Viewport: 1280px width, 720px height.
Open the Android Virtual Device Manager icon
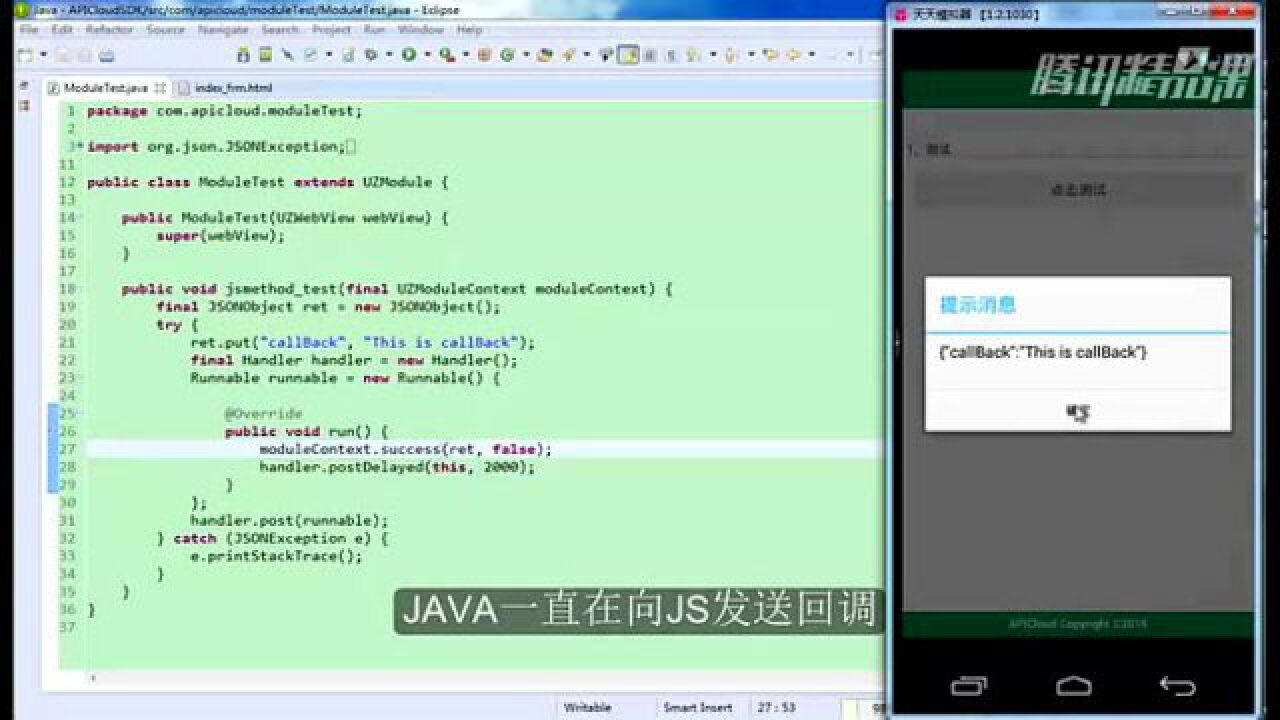pos(265,55)
